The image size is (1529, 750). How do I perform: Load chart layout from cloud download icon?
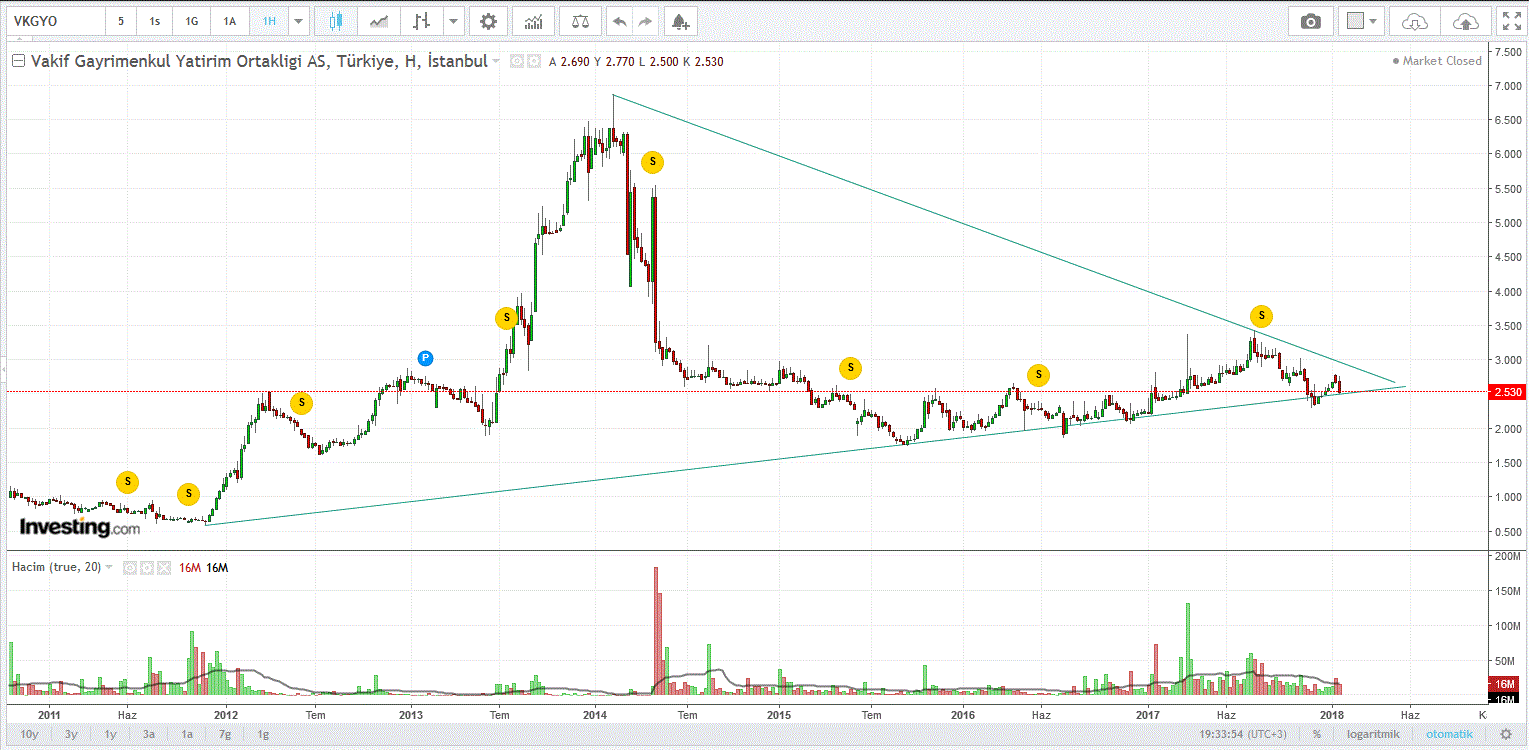coord(1415,21)
